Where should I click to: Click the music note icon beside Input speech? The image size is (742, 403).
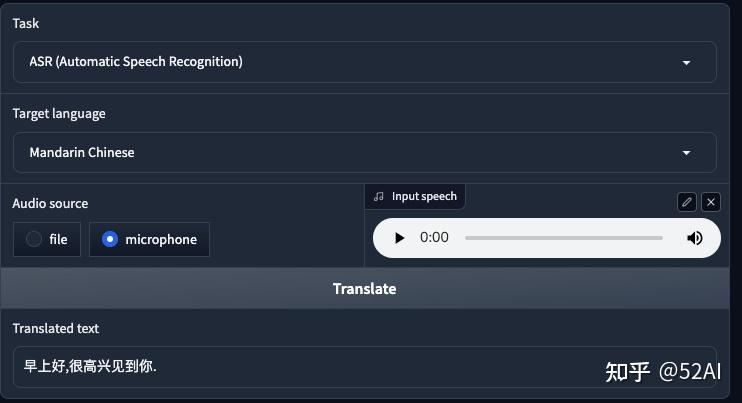[x=378, y=197]
